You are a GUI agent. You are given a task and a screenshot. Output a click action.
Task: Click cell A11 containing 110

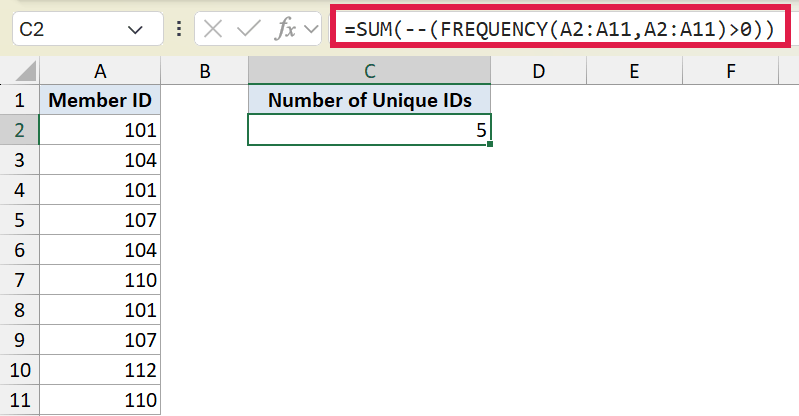[x=100, y=400]
